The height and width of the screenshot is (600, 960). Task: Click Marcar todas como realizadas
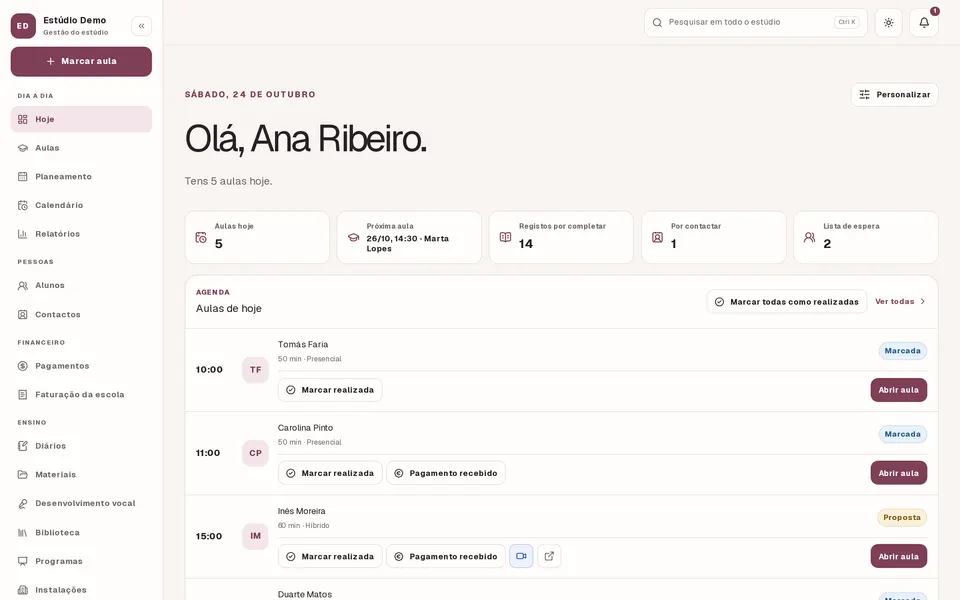click(x=787, y=302)
